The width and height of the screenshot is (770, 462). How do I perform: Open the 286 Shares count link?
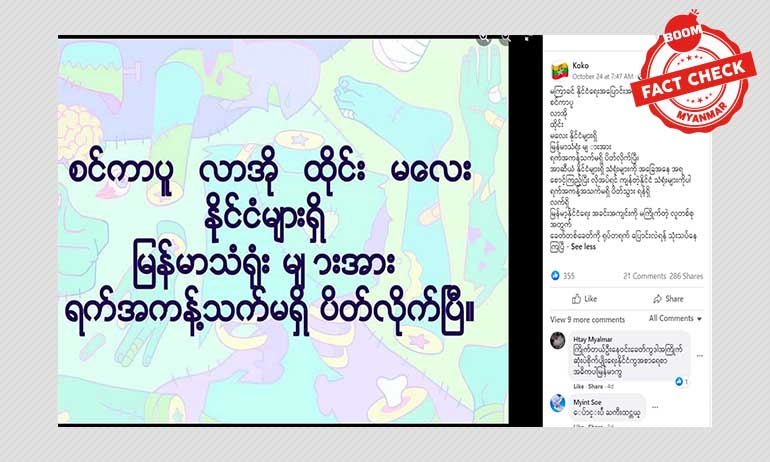(686, 276)
